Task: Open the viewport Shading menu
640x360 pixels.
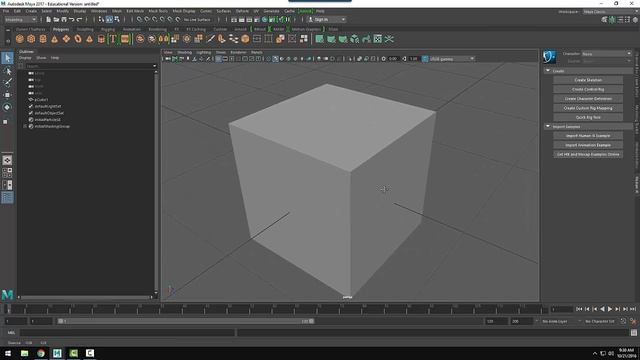Action: [x=184, y=52]
